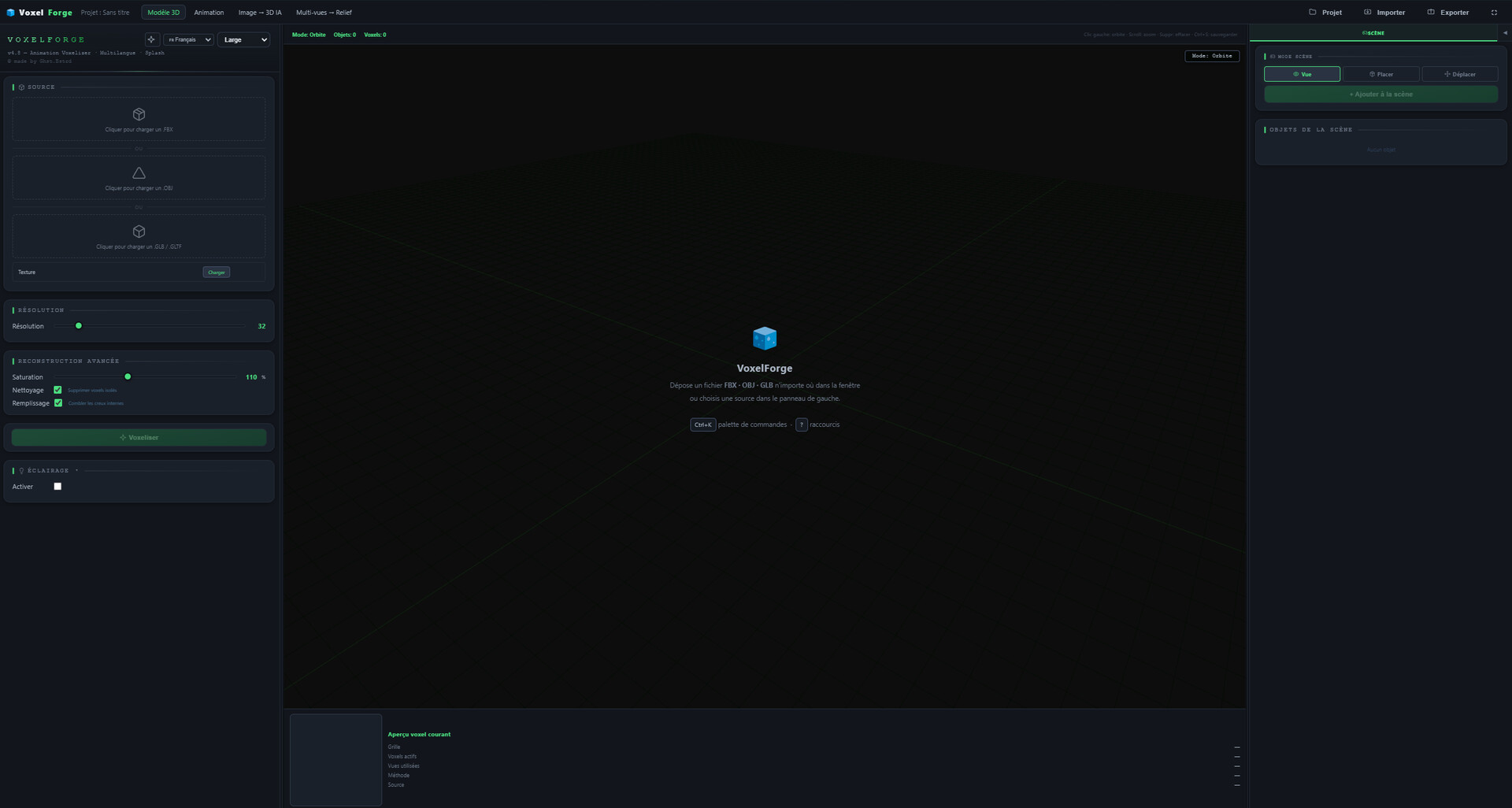Switch to the Animation tab
Screen dimensions: 1512x808
tap(209, 13)
